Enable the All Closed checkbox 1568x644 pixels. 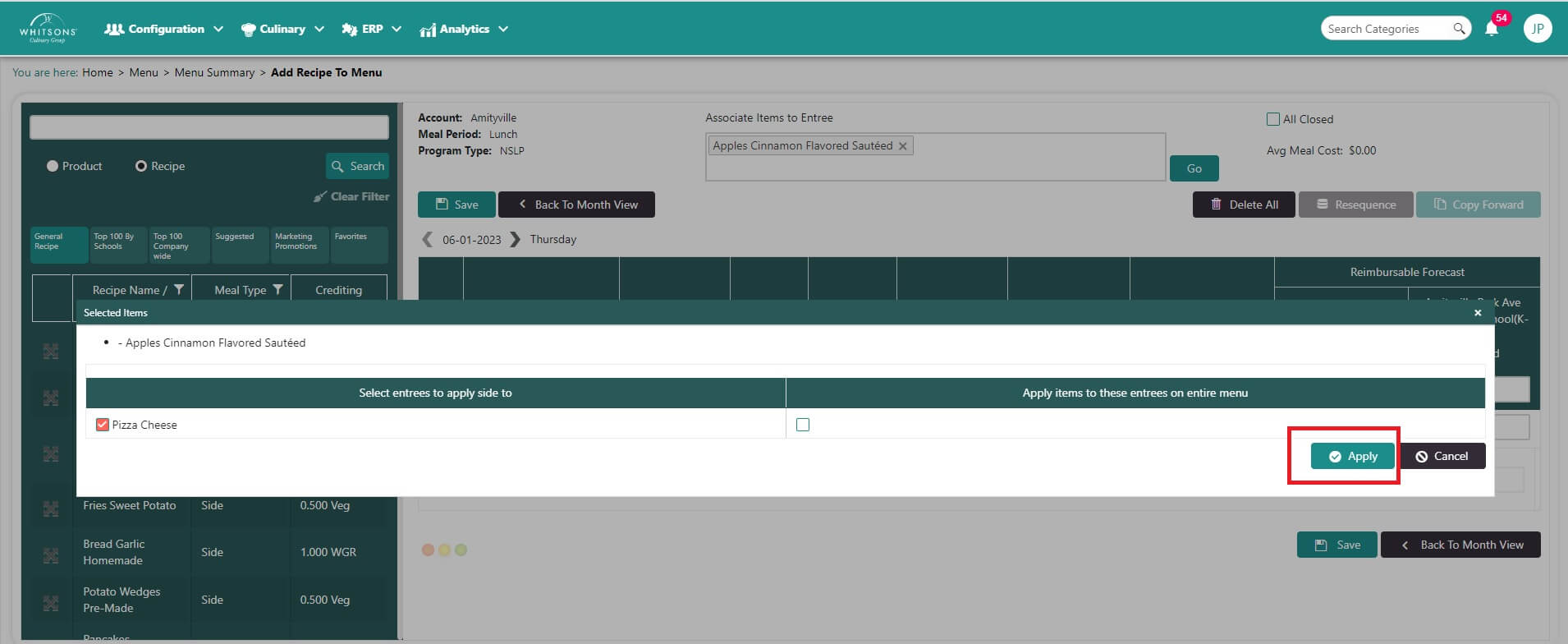(x=1273, y=119)
